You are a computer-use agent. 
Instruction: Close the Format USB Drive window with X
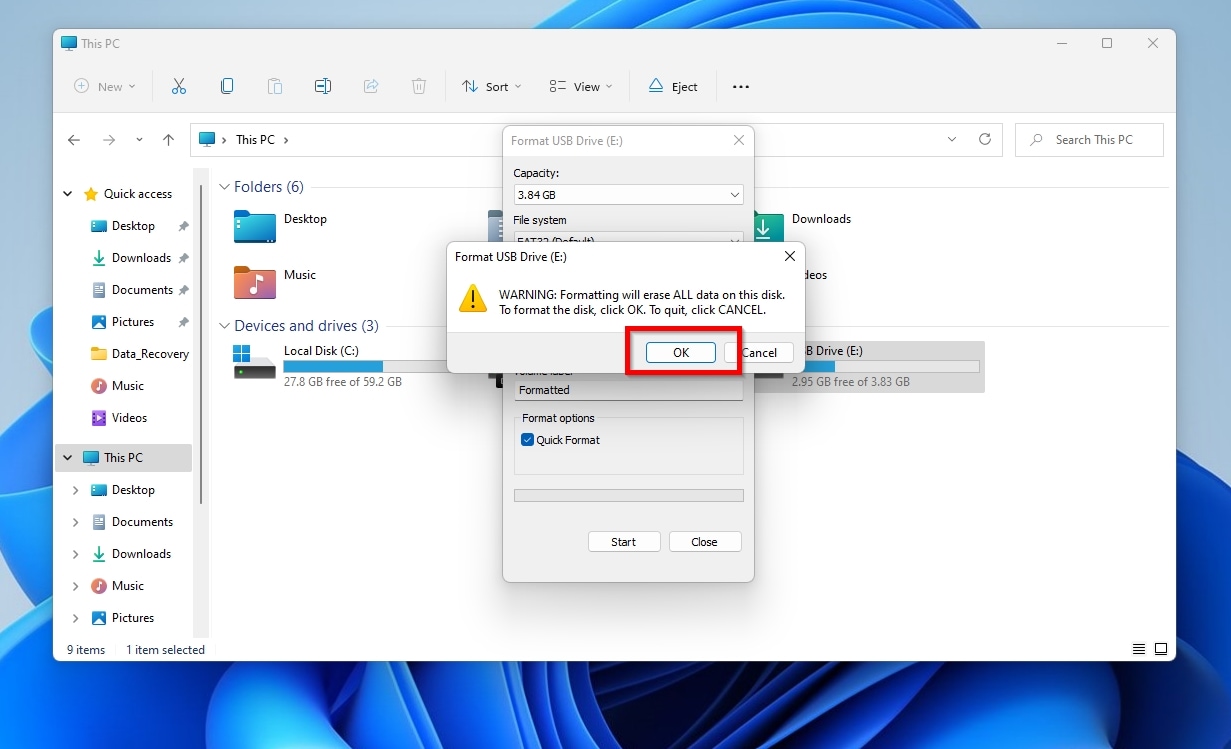738,141
